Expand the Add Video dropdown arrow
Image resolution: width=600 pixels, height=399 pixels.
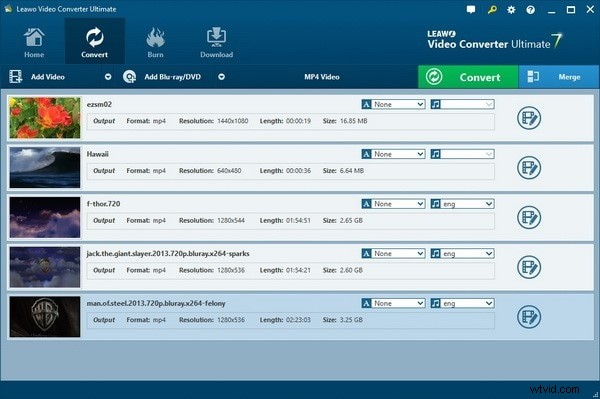(108, 77)
